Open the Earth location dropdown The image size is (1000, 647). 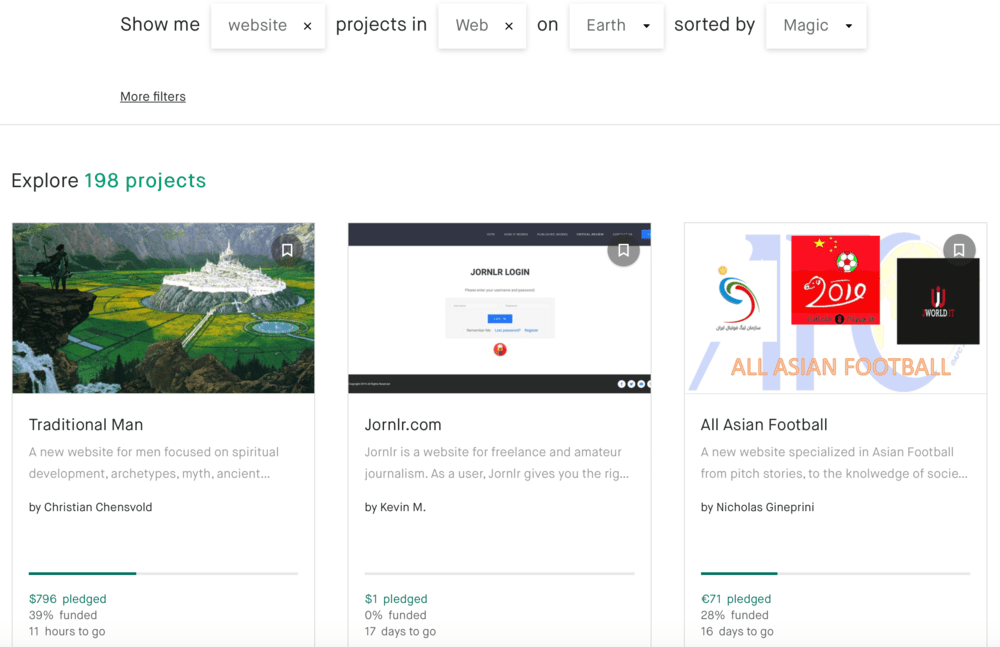coord(616,25)
